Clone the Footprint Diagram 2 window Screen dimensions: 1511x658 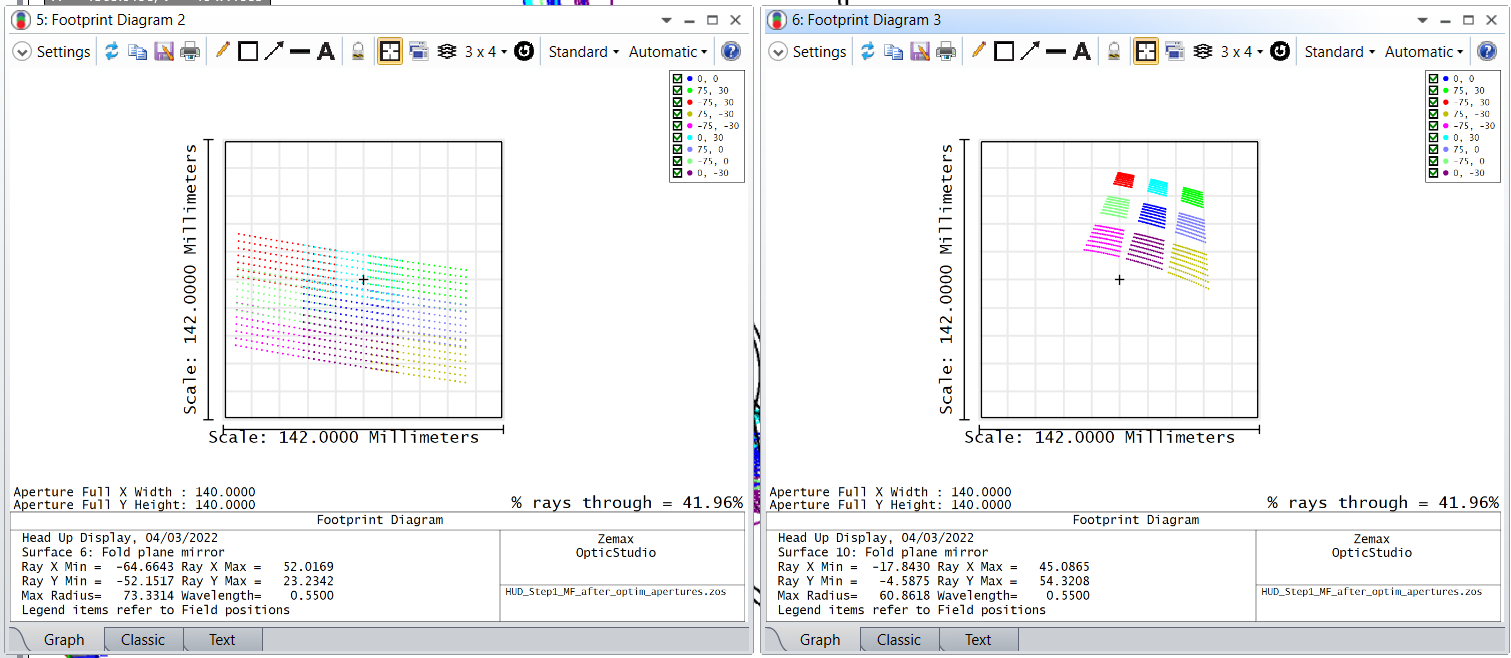419,52
